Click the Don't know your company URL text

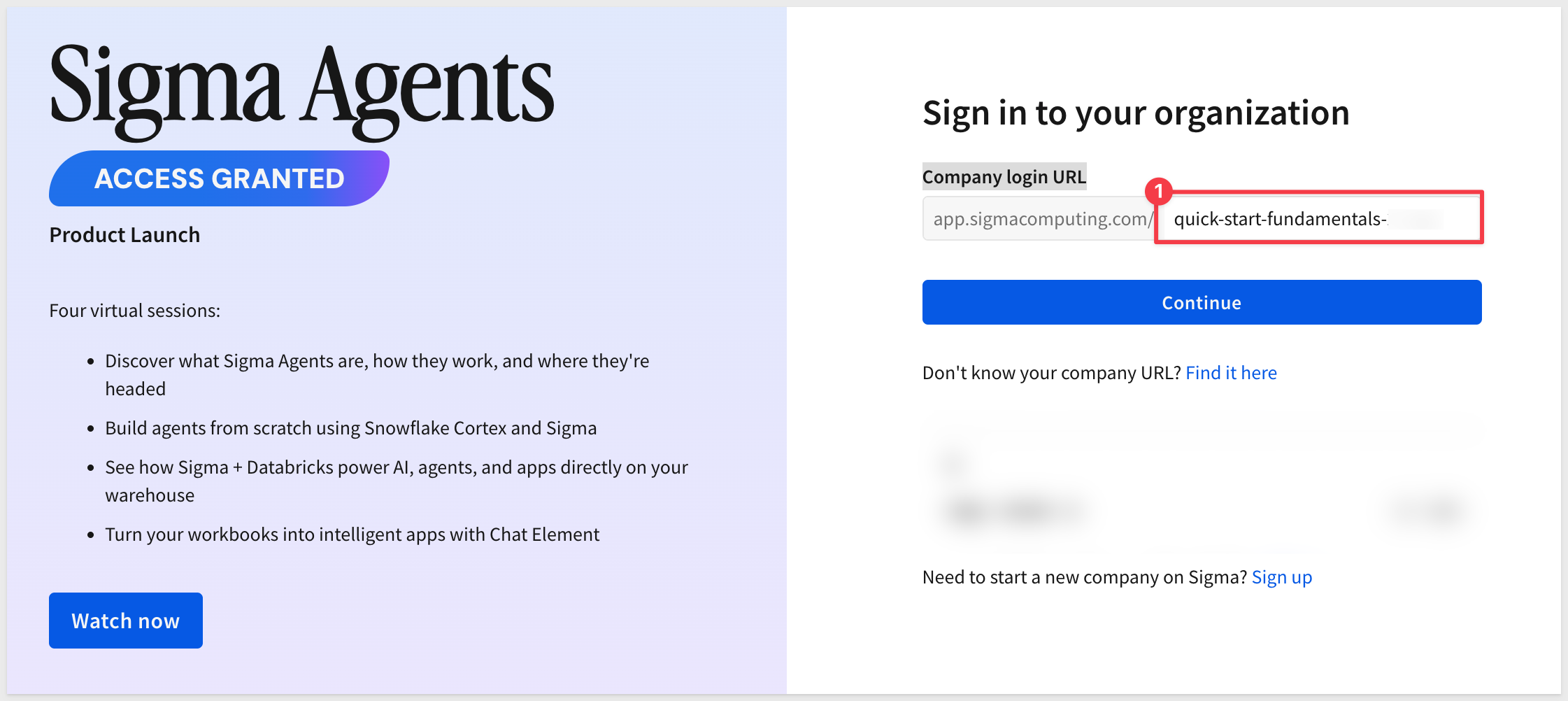pos(1051,373)
